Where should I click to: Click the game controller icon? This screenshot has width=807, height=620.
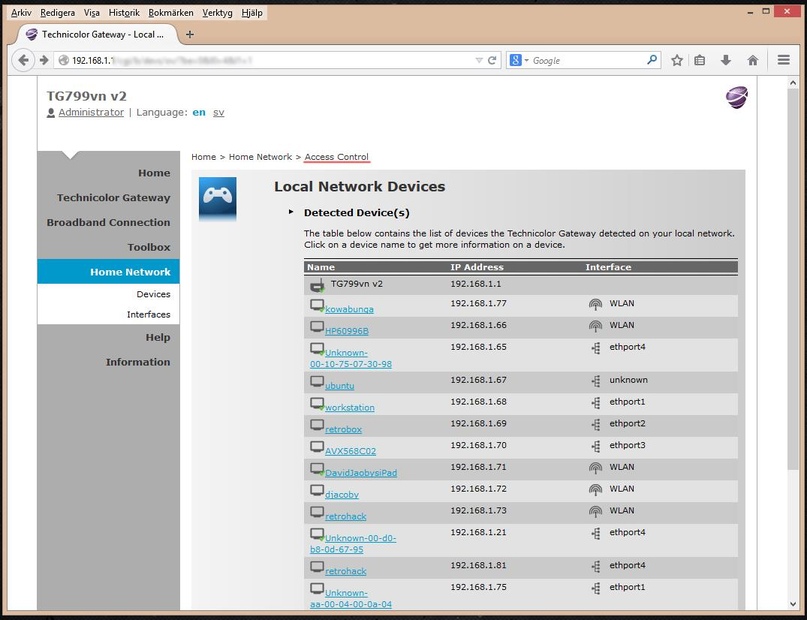click(218, 199)
